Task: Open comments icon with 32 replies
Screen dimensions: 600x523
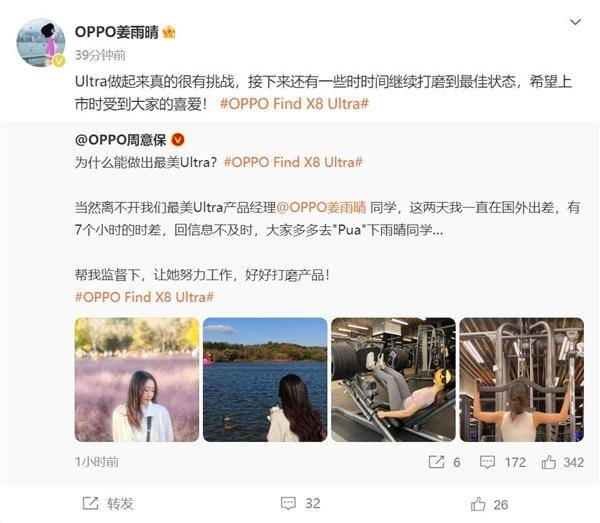Action: pos(288,503)
